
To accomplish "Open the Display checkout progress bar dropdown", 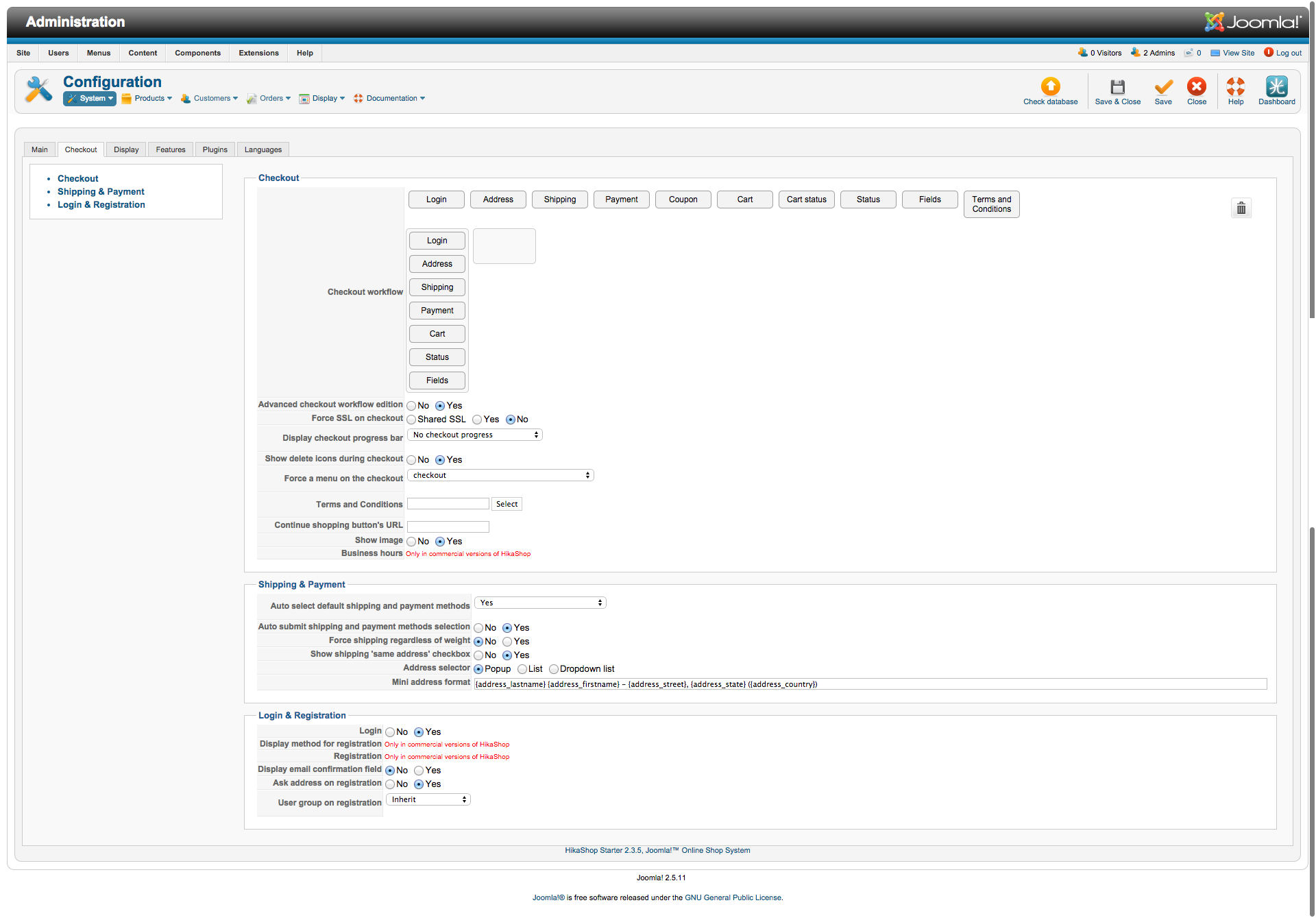I will click(x=474, y=435).
